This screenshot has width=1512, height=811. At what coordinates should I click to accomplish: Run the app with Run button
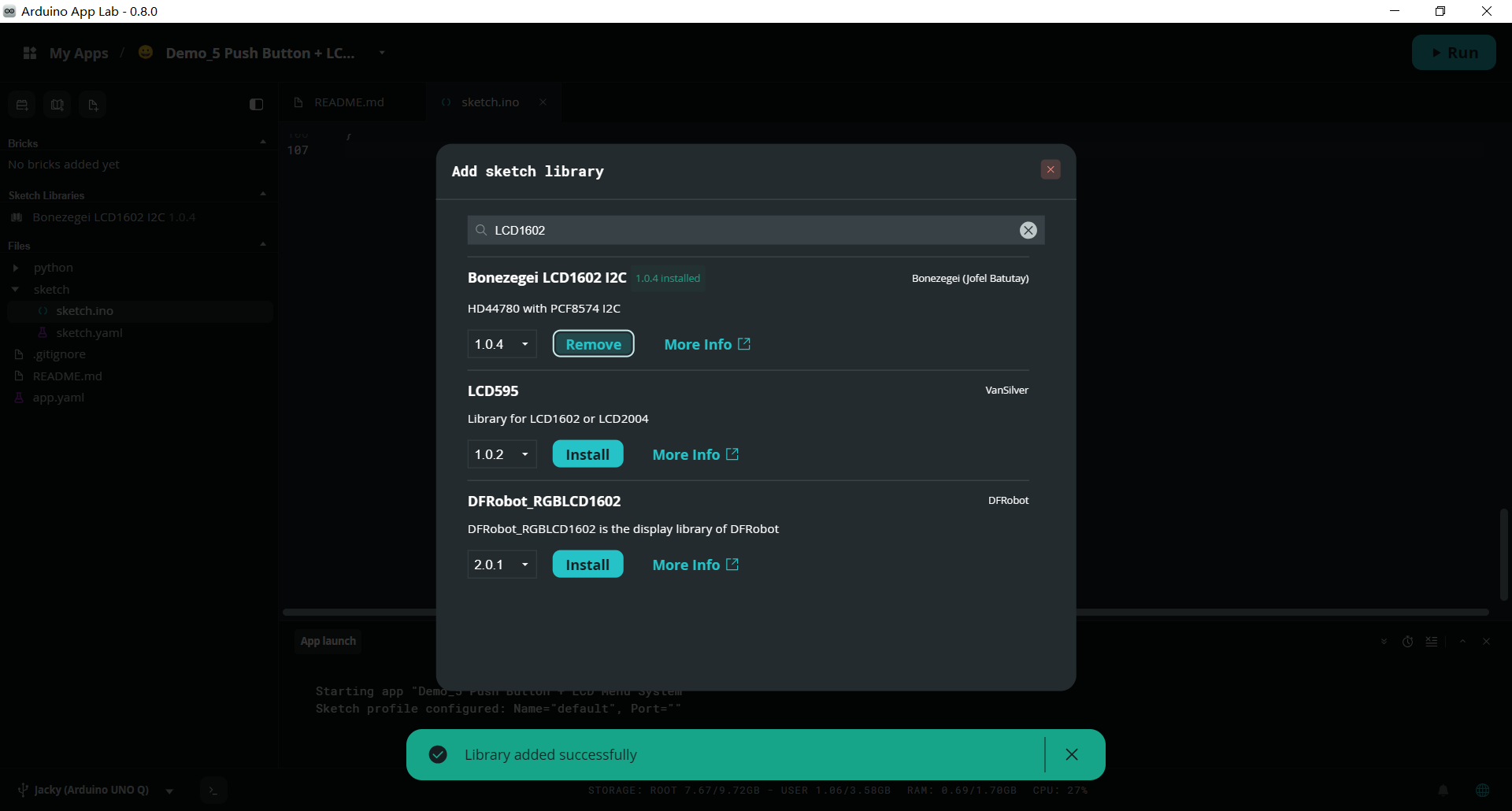(x=1454, y=53)
